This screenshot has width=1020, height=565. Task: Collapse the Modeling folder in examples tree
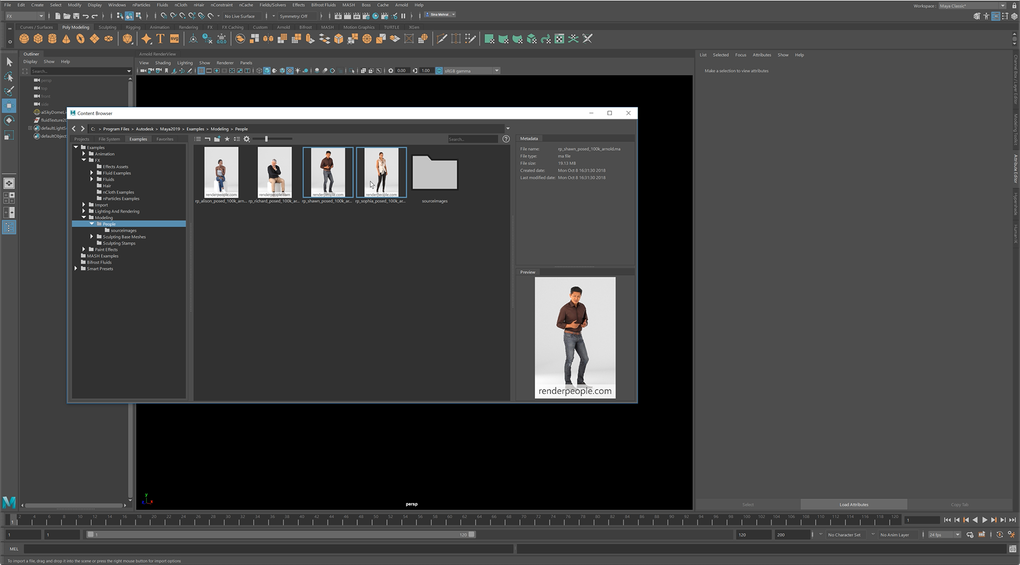point(85,217)
